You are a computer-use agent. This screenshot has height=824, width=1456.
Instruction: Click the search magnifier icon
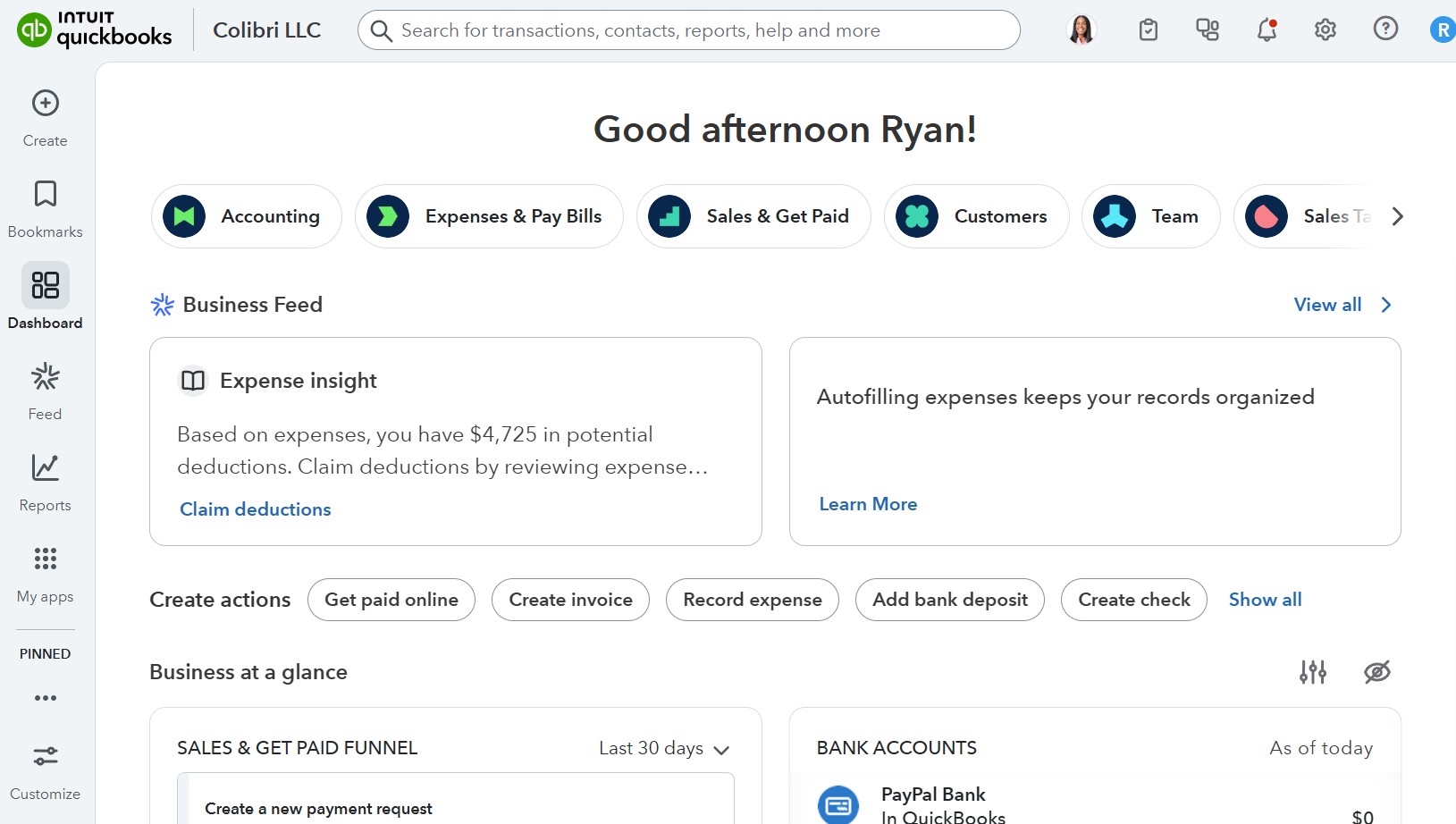(x=381, y=31)
